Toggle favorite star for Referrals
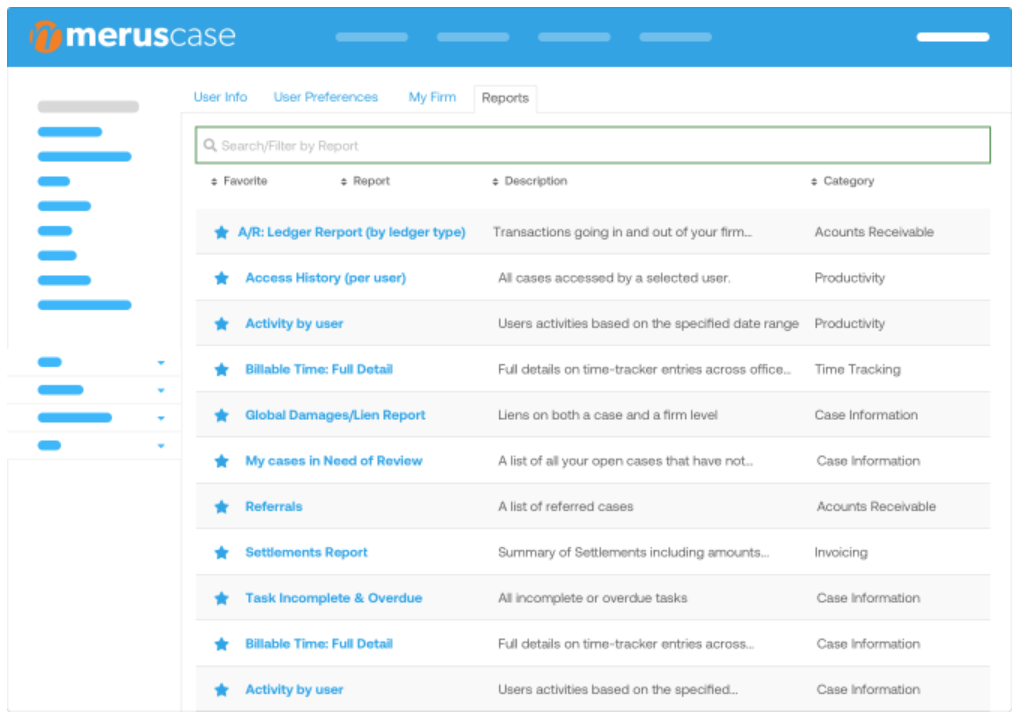Image resolution: width=1018 pixels, height=717 pixels. point(221,507)
